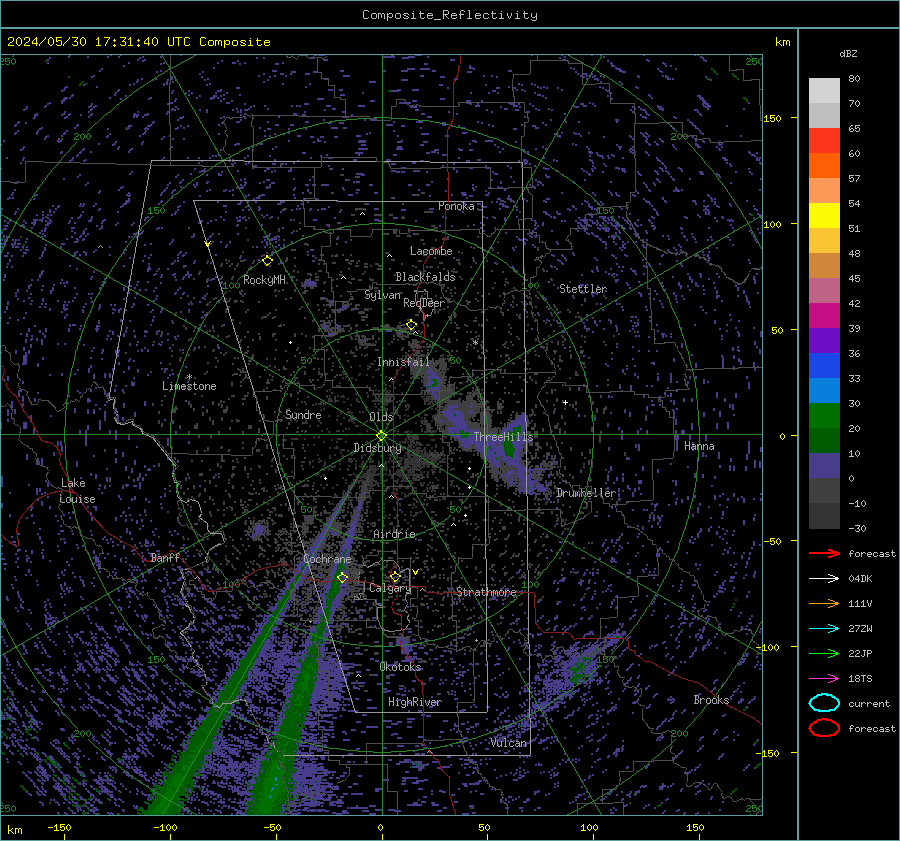Image resolution: width=900 pixels, height=841 pixels.
Task: Select the violet 0-10 dBZ swatch
Action: click(824, 466)
